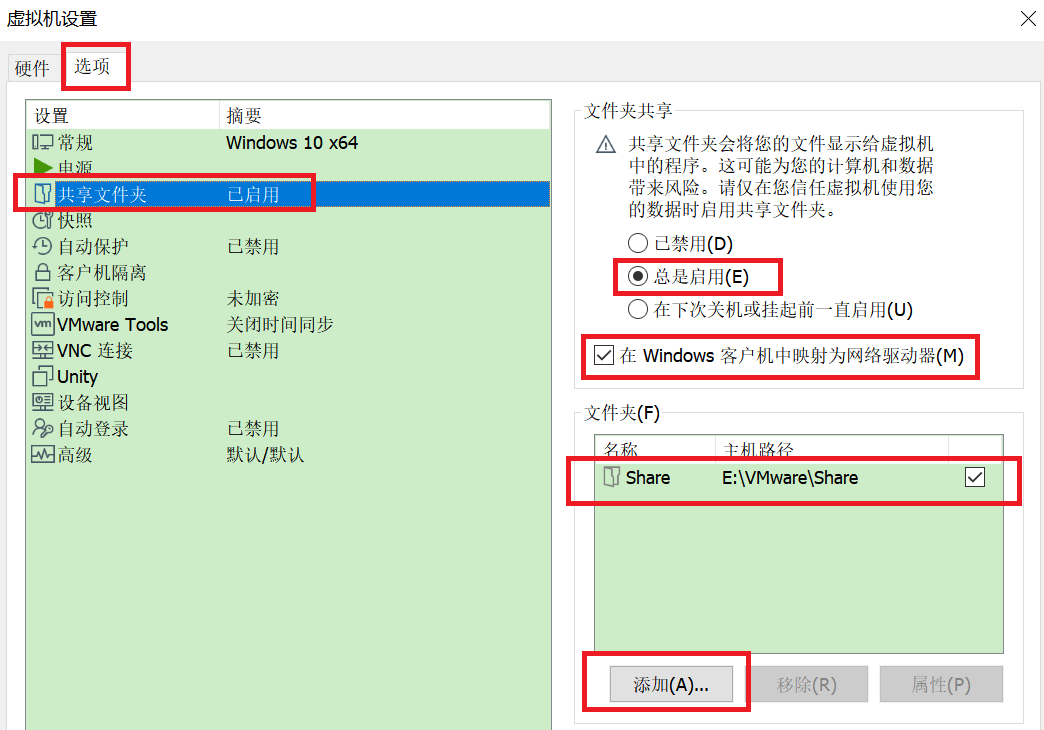Click the Unity windows icon
The image size is (1044, 730).
43,376
